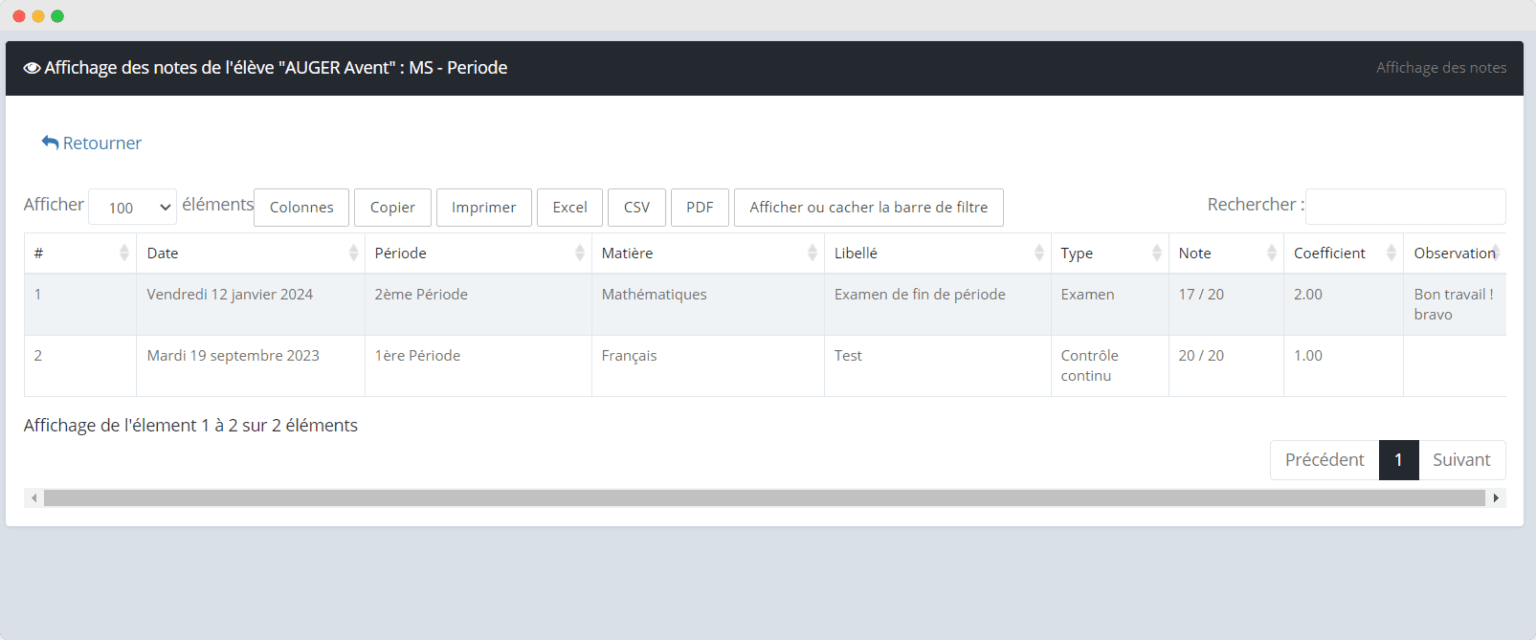Click the red macOS close button
This screenshot has width=1536, height=640.
point(19,16)
